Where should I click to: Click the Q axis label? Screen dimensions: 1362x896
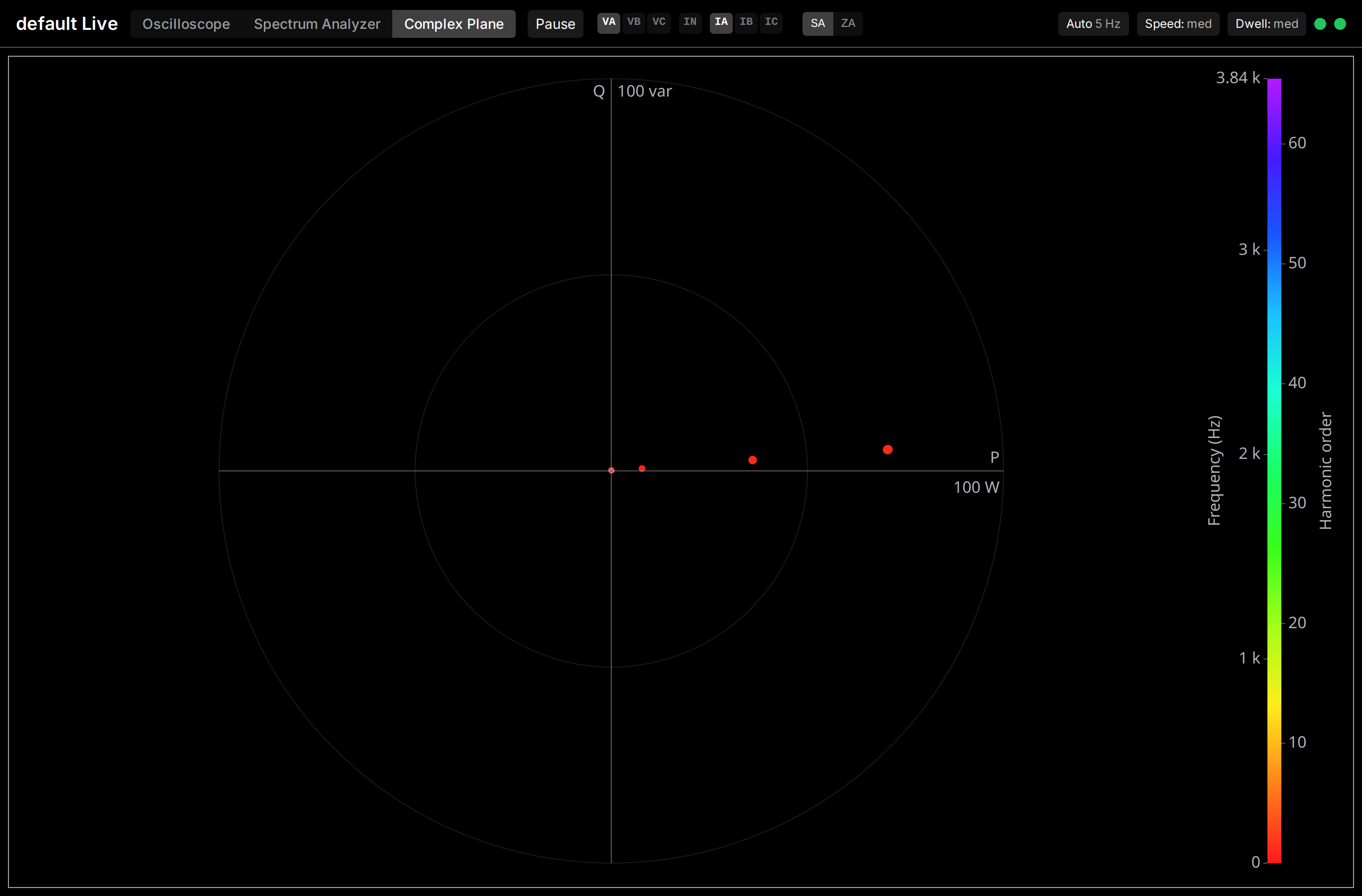point(598,92)
